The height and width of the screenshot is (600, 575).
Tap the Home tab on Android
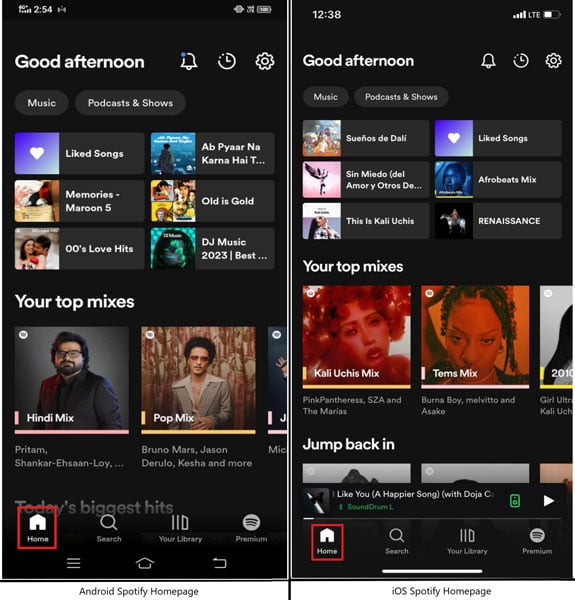pos(37,528)
